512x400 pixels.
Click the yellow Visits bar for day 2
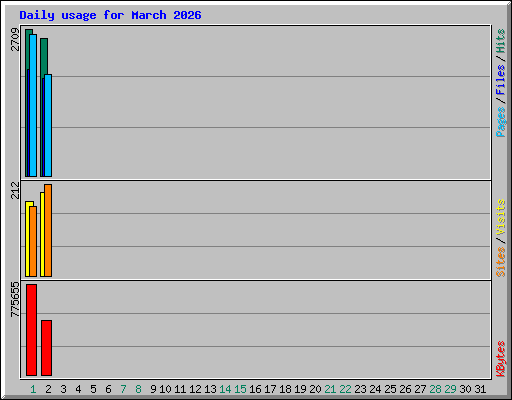click(42, 234)
